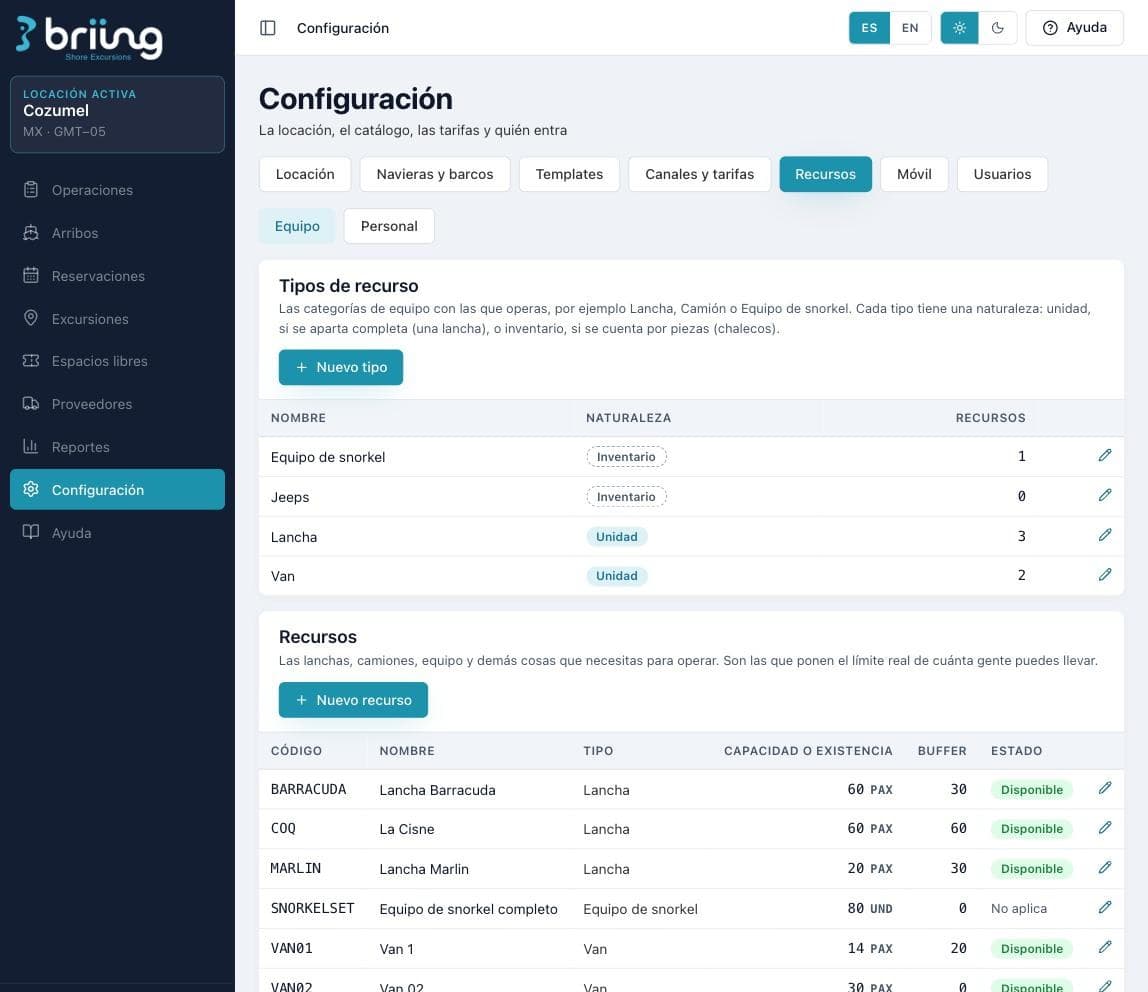Click edit pencil for SNORKELSET resource

[1105, 908]
